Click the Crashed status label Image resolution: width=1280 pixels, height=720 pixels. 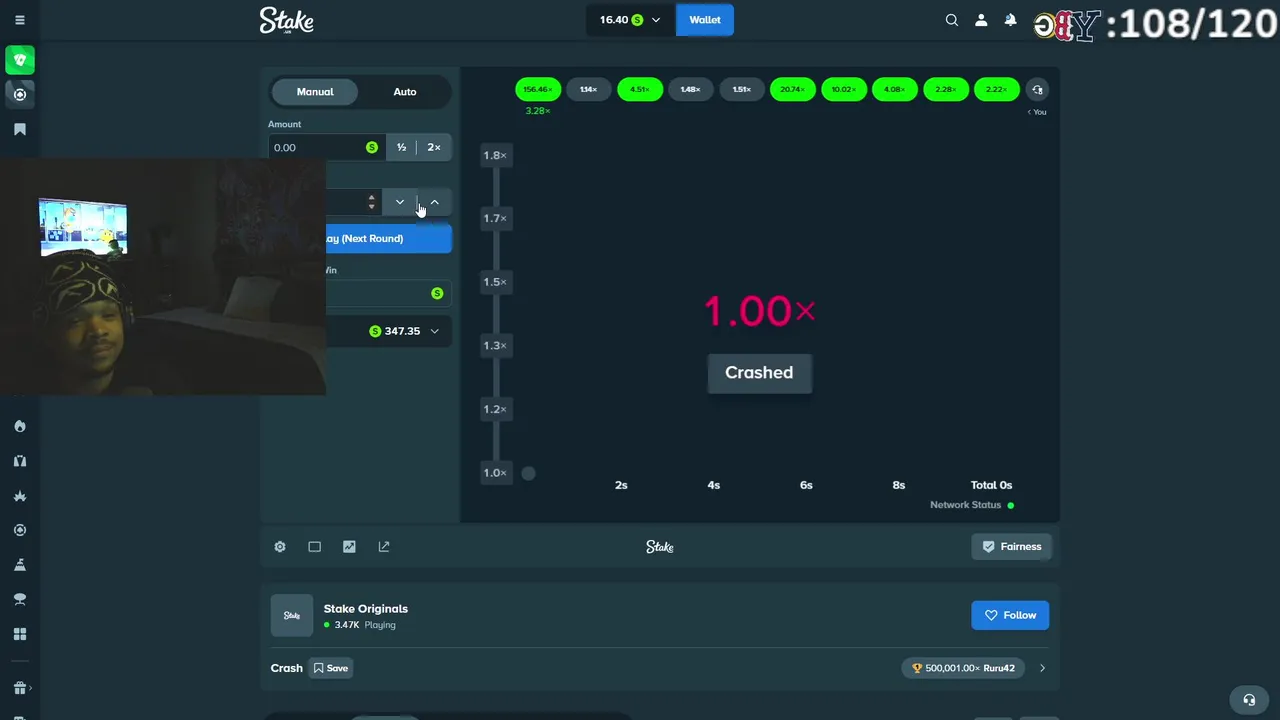click(760, 373)
